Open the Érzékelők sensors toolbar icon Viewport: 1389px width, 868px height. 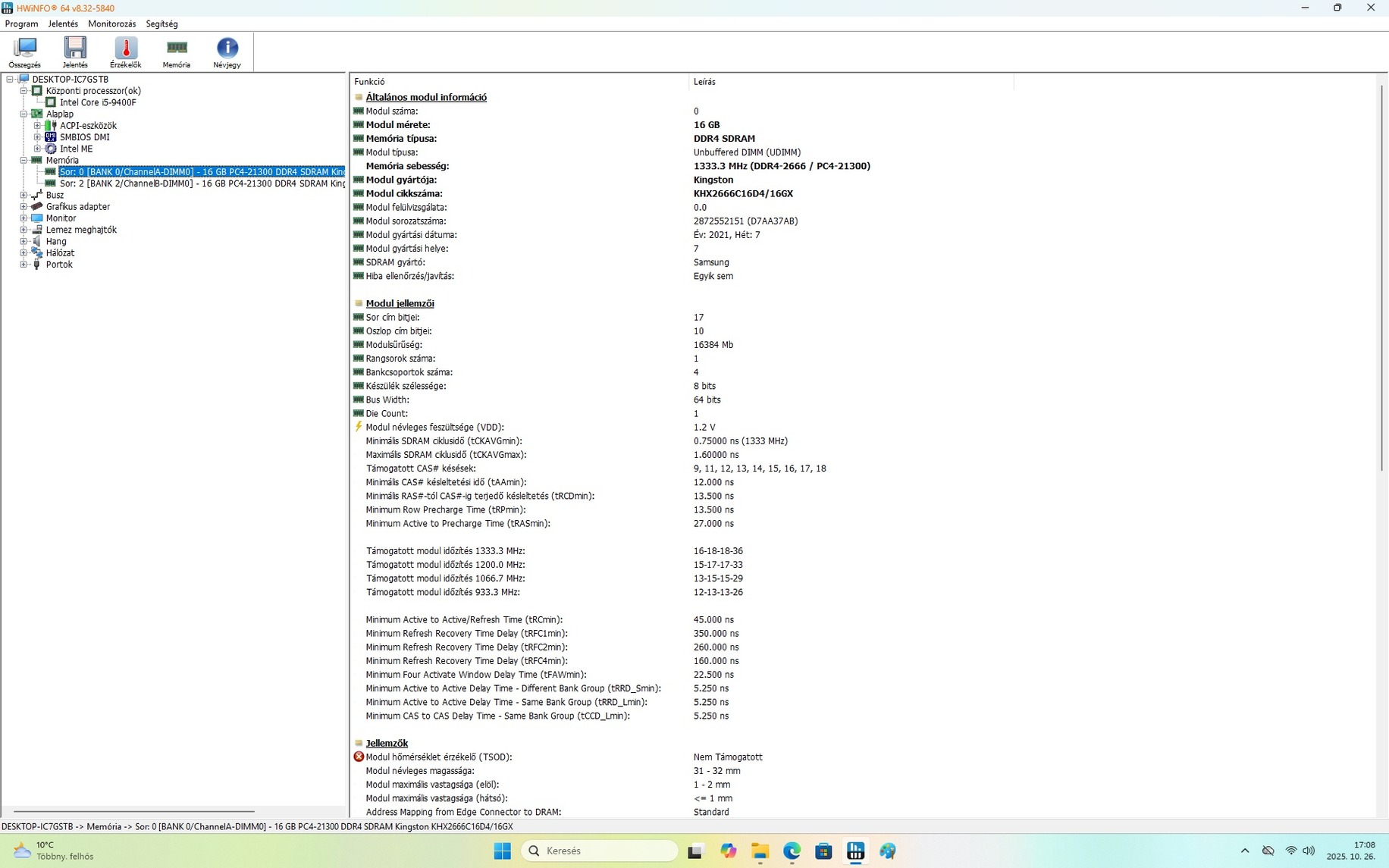coord(125,52)
